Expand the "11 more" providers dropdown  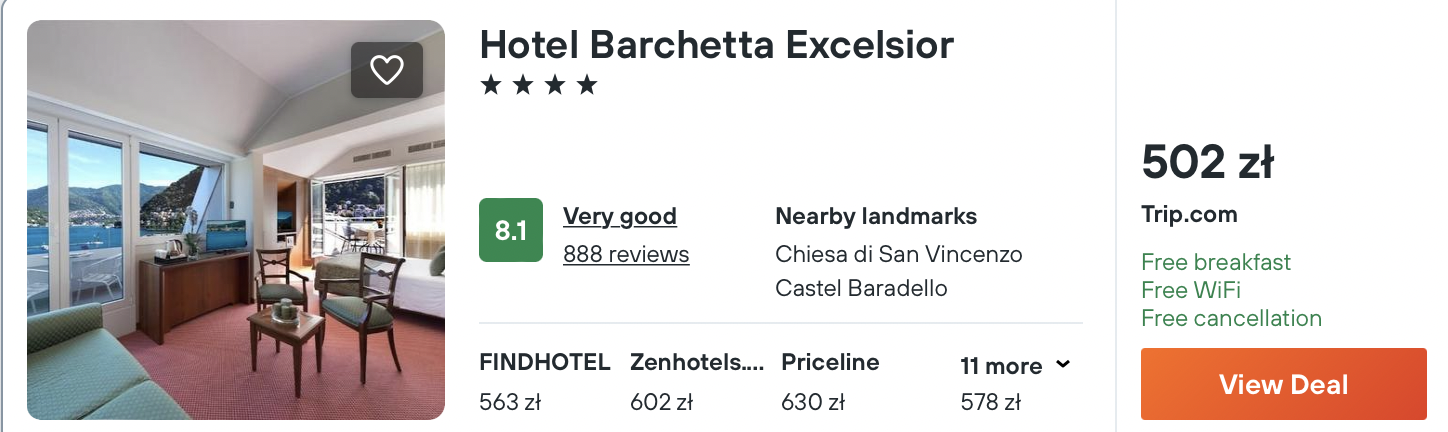pyautogui.click(x=1015, y=366)
